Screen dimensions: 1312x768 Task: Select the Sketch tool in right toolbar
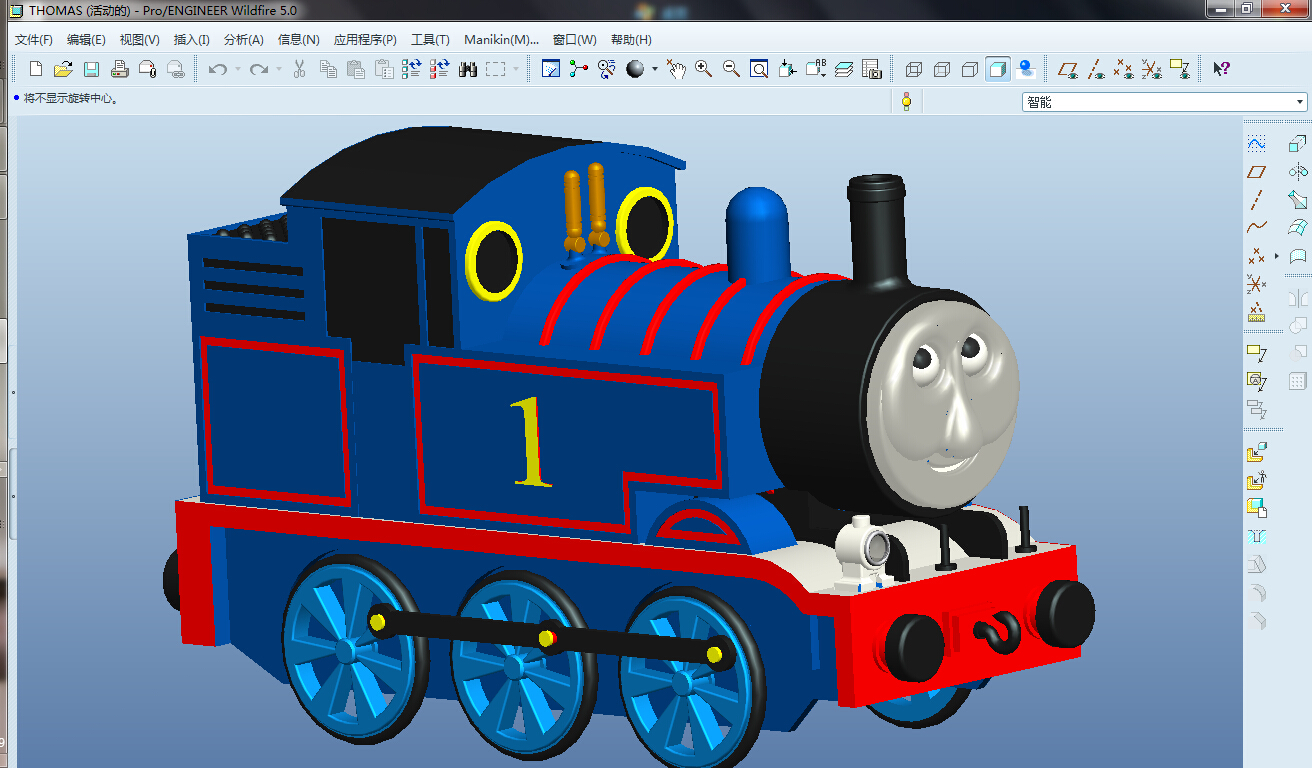[1257, 144]
